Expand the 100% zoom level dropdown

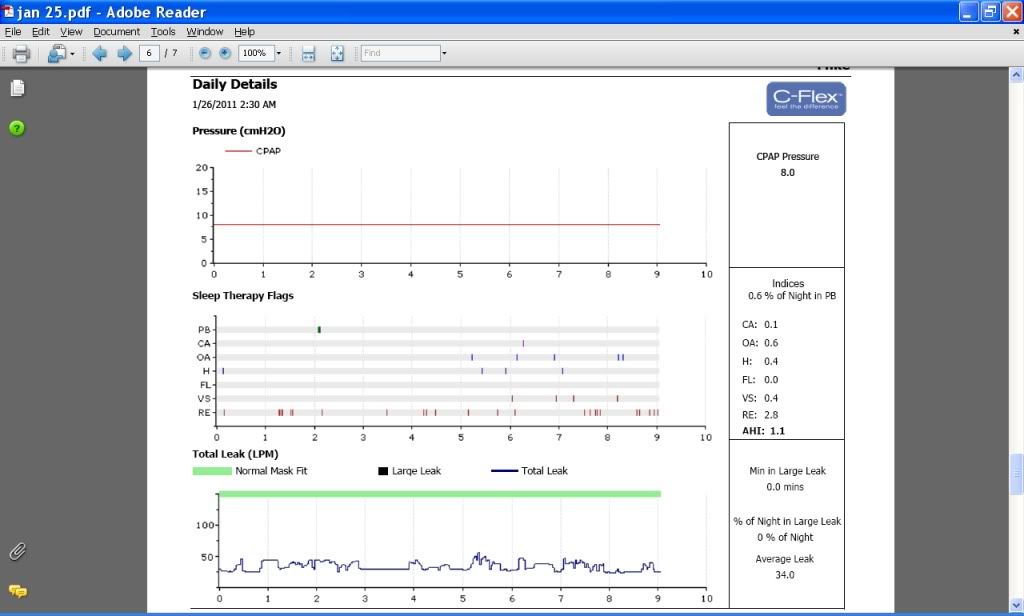279,53
